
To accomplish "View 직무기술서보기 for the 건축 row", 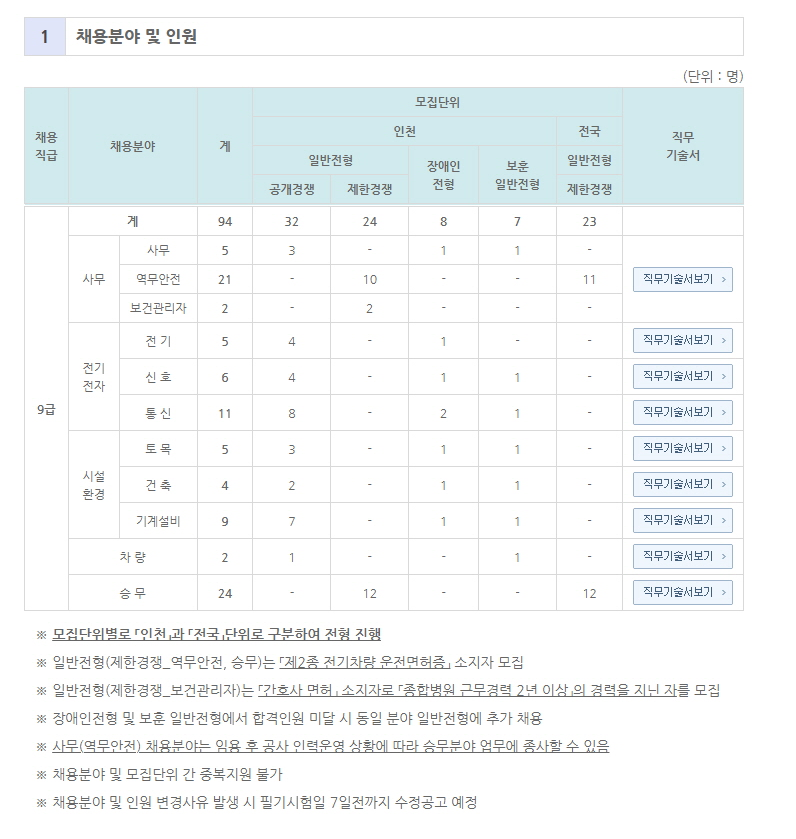I will [x=682, y=485].
